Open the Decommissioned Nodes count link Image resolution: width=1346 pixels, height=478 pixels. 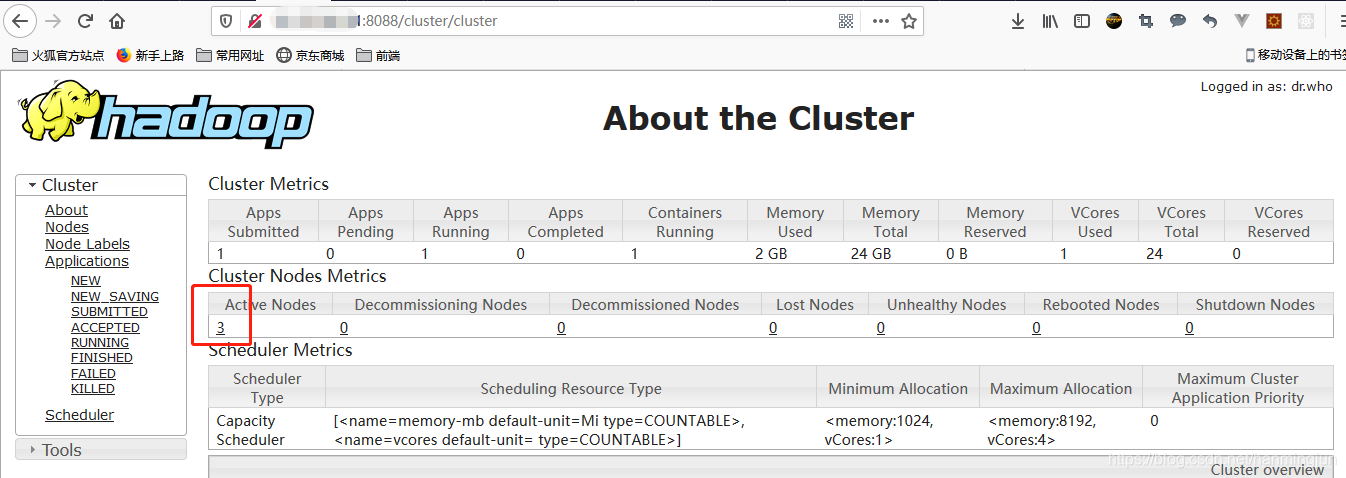[561, 327]
